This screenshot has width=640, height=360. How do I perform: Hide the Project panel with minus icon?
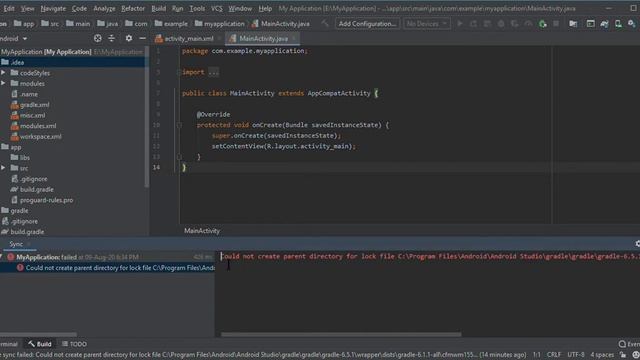[142, 38]
